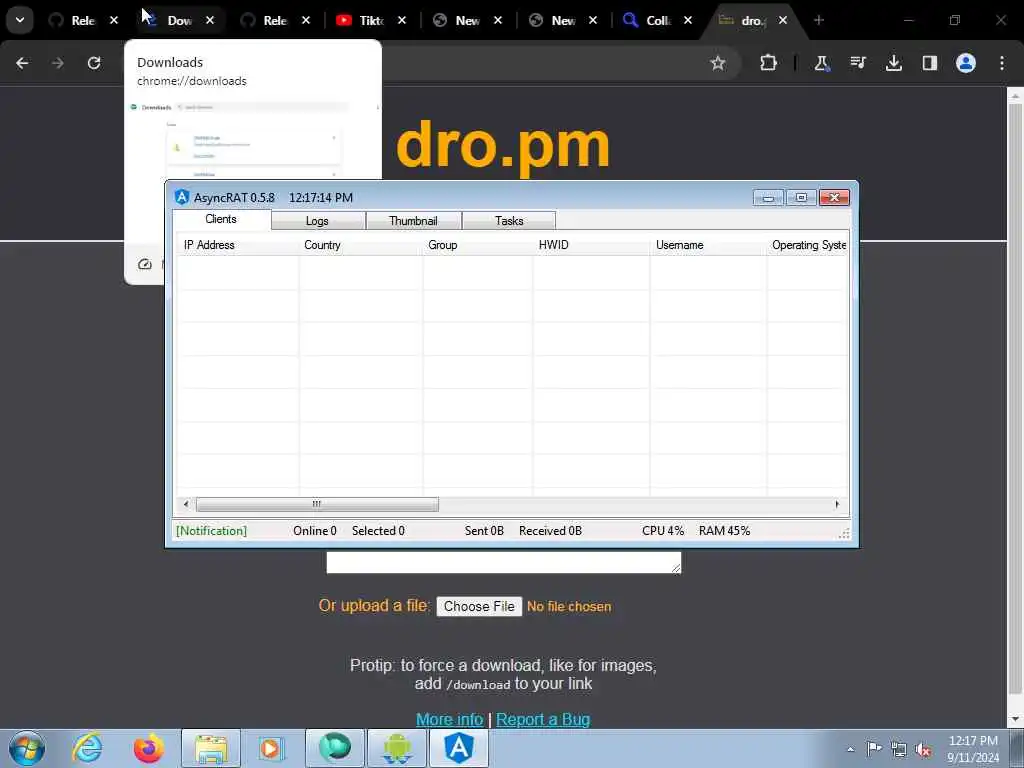Image resolution: width=1024 pixels, height=768 pixels.
Task: Close the Tikto YouTube tab
Action: [402, 20]
